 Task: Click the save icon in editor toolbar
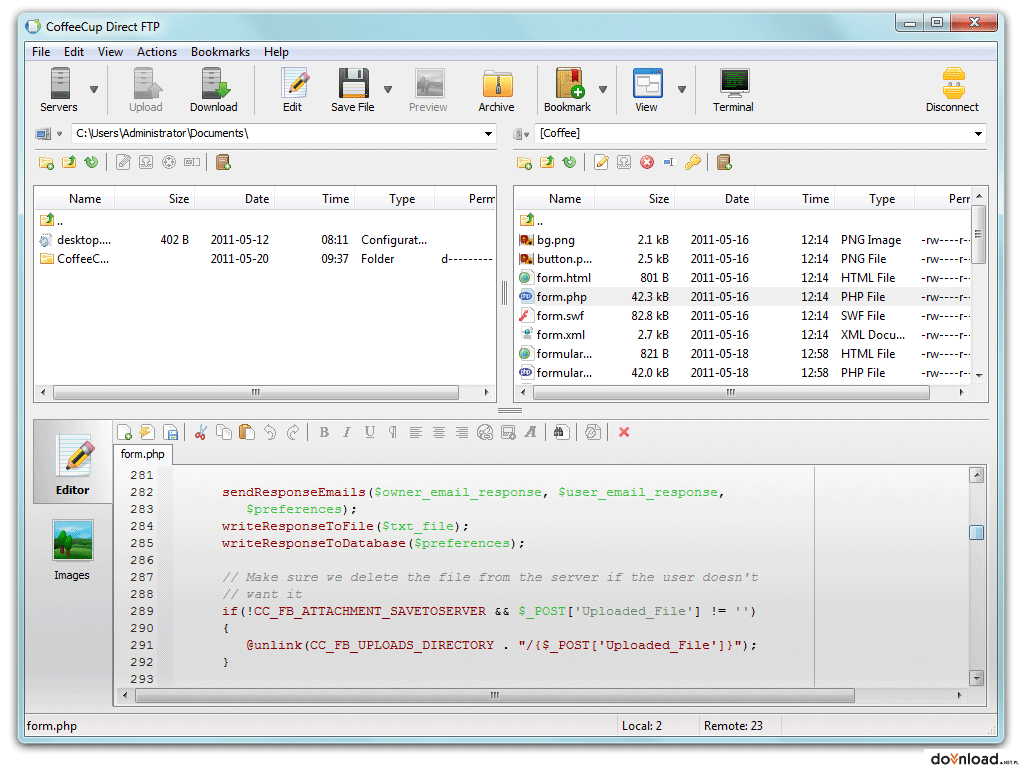tap(170, 432)
